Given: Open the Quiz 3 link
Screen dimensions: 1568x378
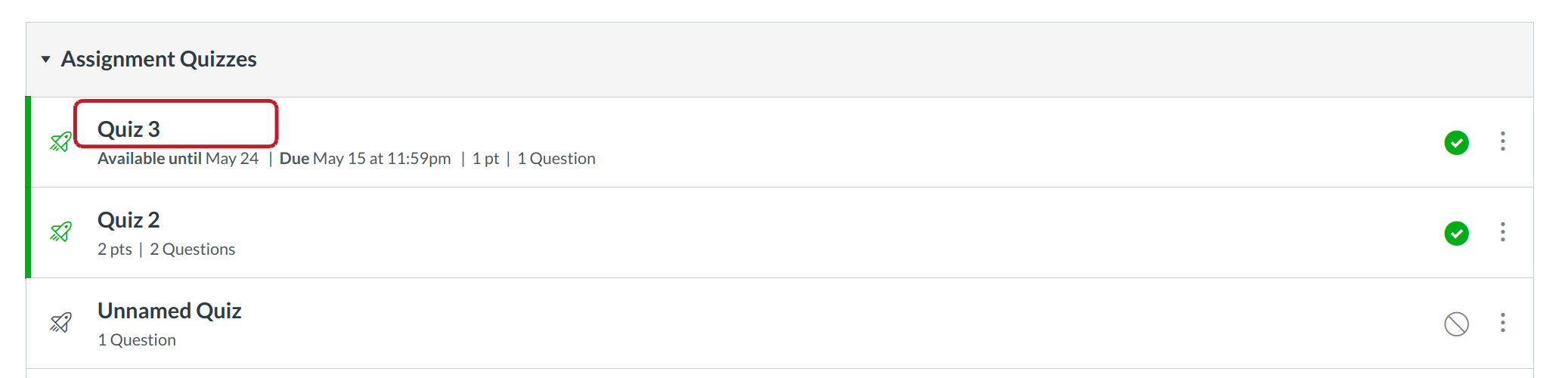Looking at the screenshot, I should pyautogui.click(x=129, y=129).
